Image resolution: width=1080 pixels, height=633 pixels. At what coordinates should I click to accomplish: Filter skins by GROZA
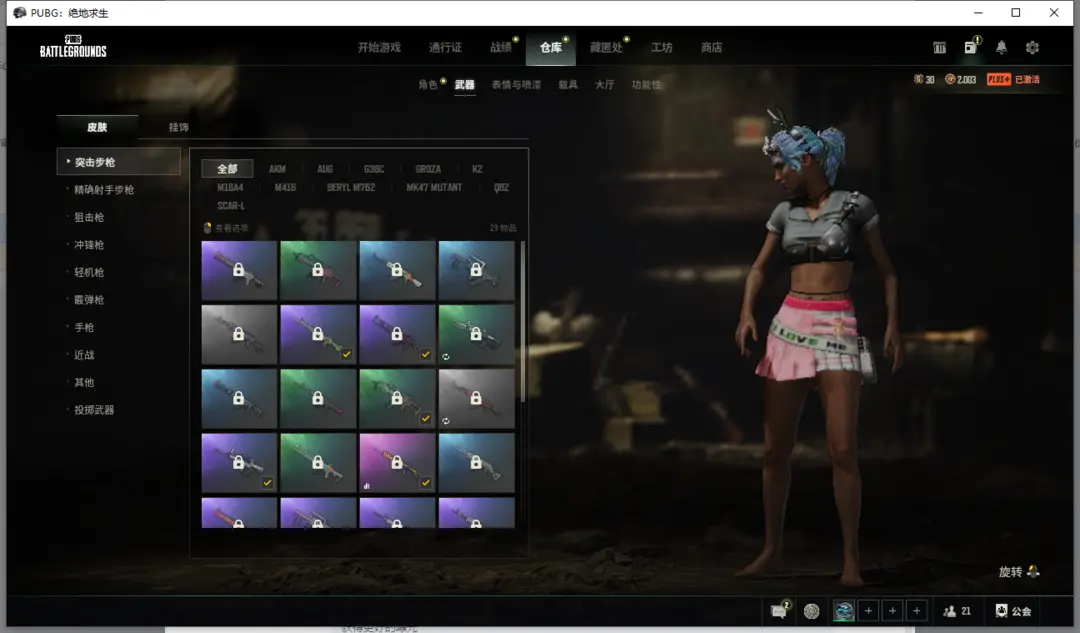coord(428,169)
